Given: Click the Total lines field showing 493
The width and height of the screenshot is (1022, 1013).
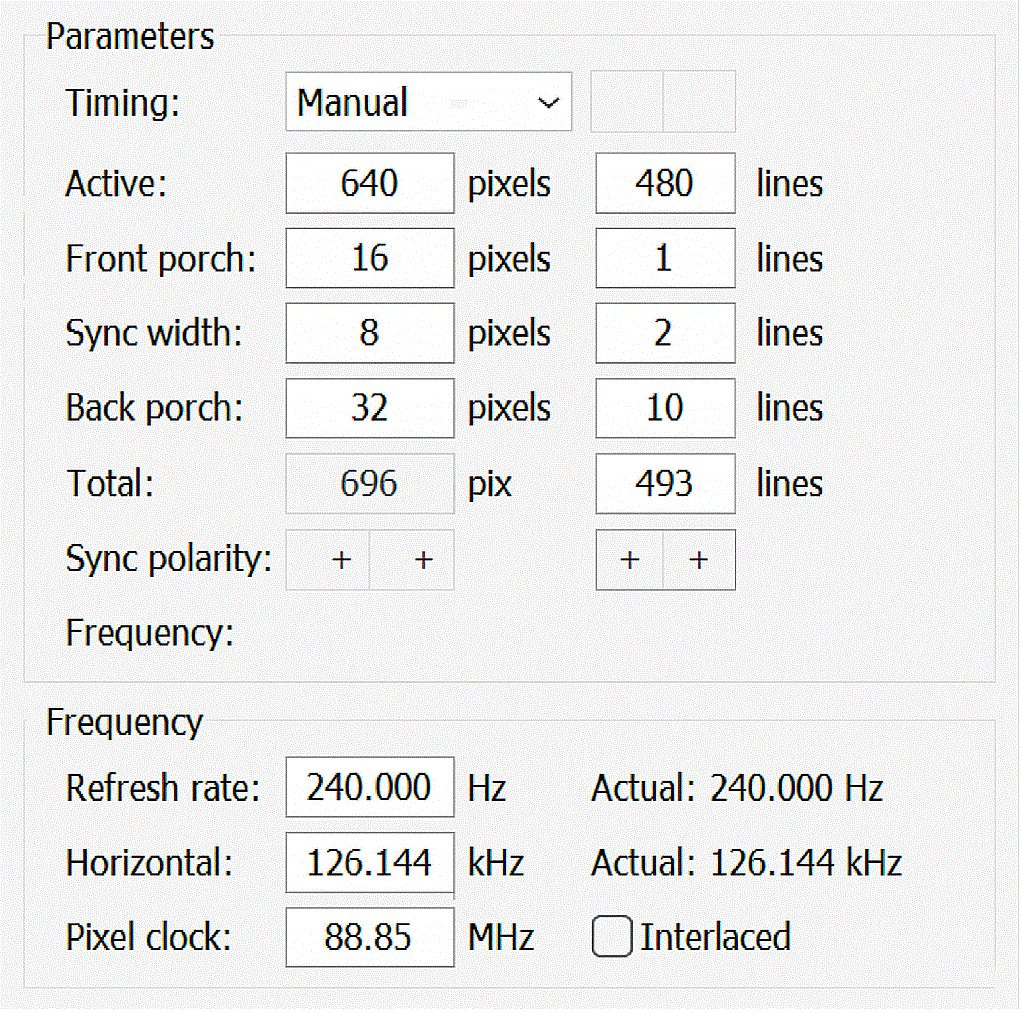Looking at the screenshot, I should (665, 484).
